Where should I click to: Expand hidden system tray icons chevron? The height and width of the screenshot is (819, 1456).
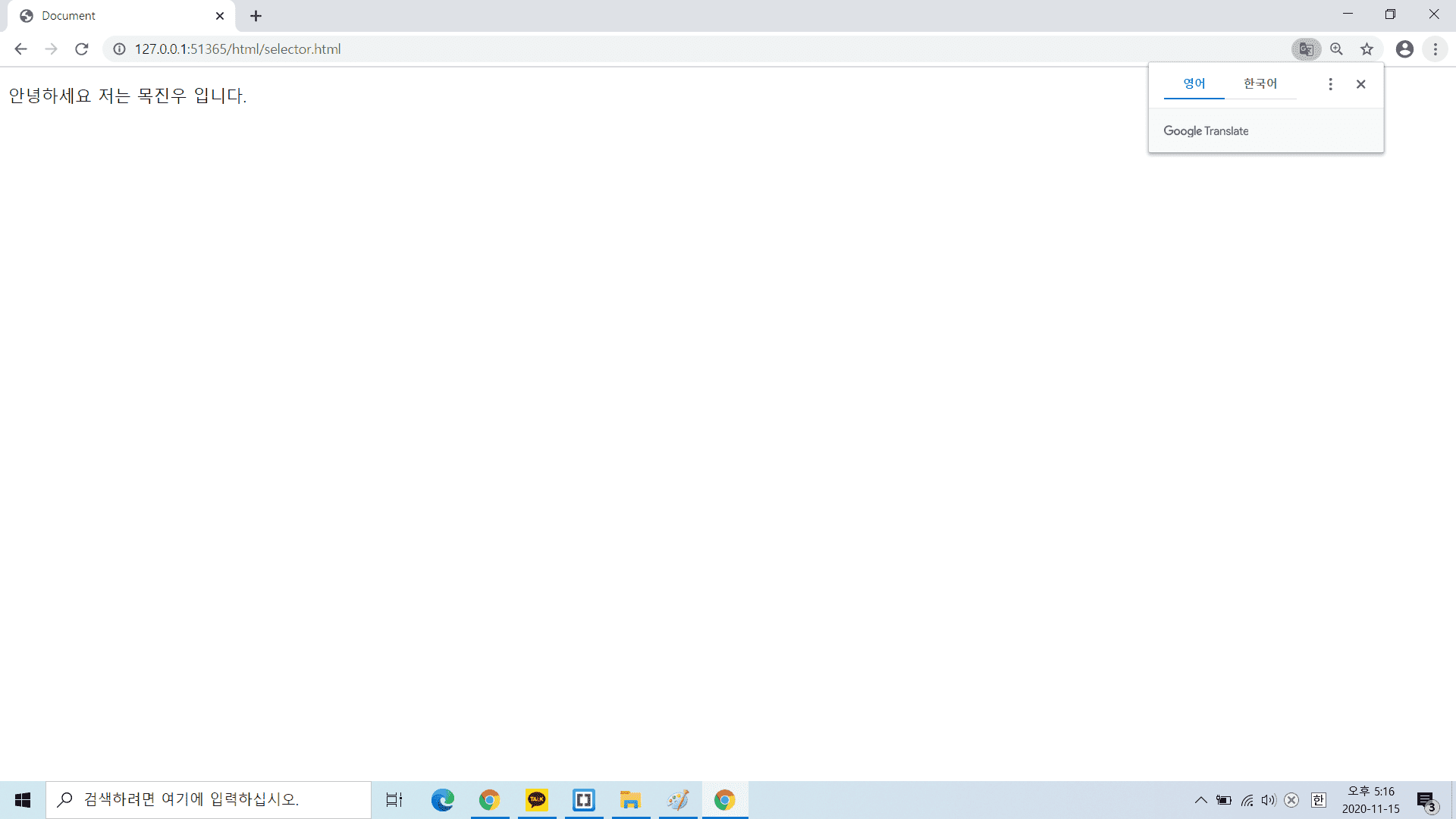[1200, 800]
